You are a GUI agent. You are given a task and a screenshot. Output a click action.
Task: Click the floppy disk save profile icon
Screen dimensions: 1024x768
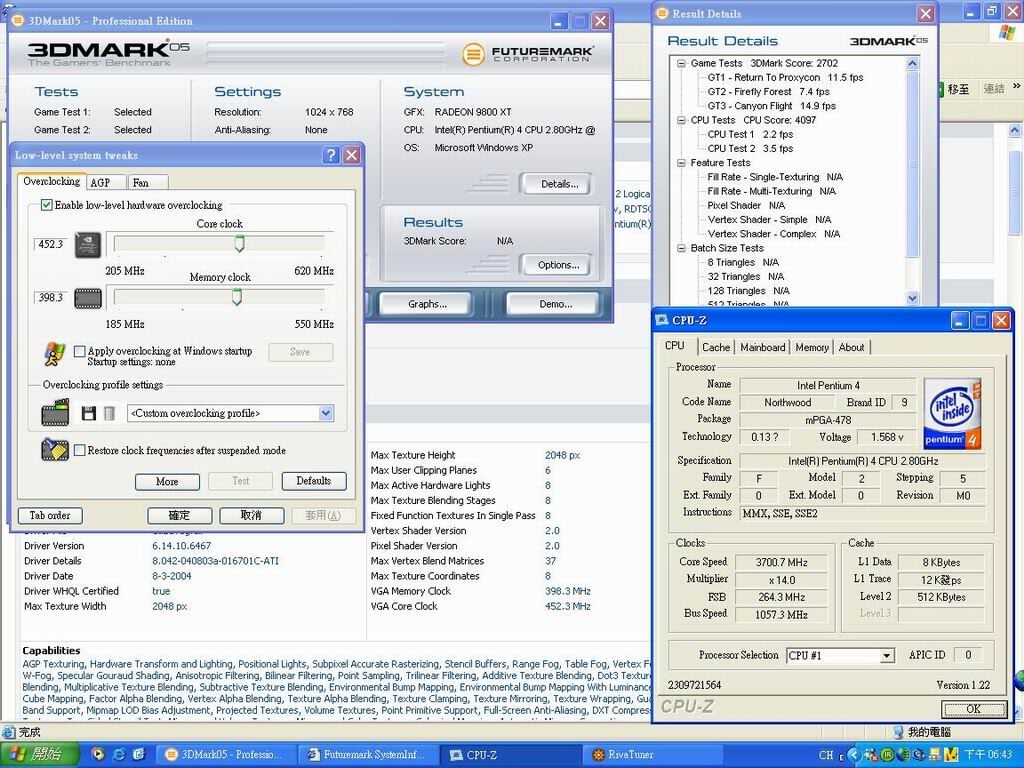pyautogui.click(x=89, y=413)
